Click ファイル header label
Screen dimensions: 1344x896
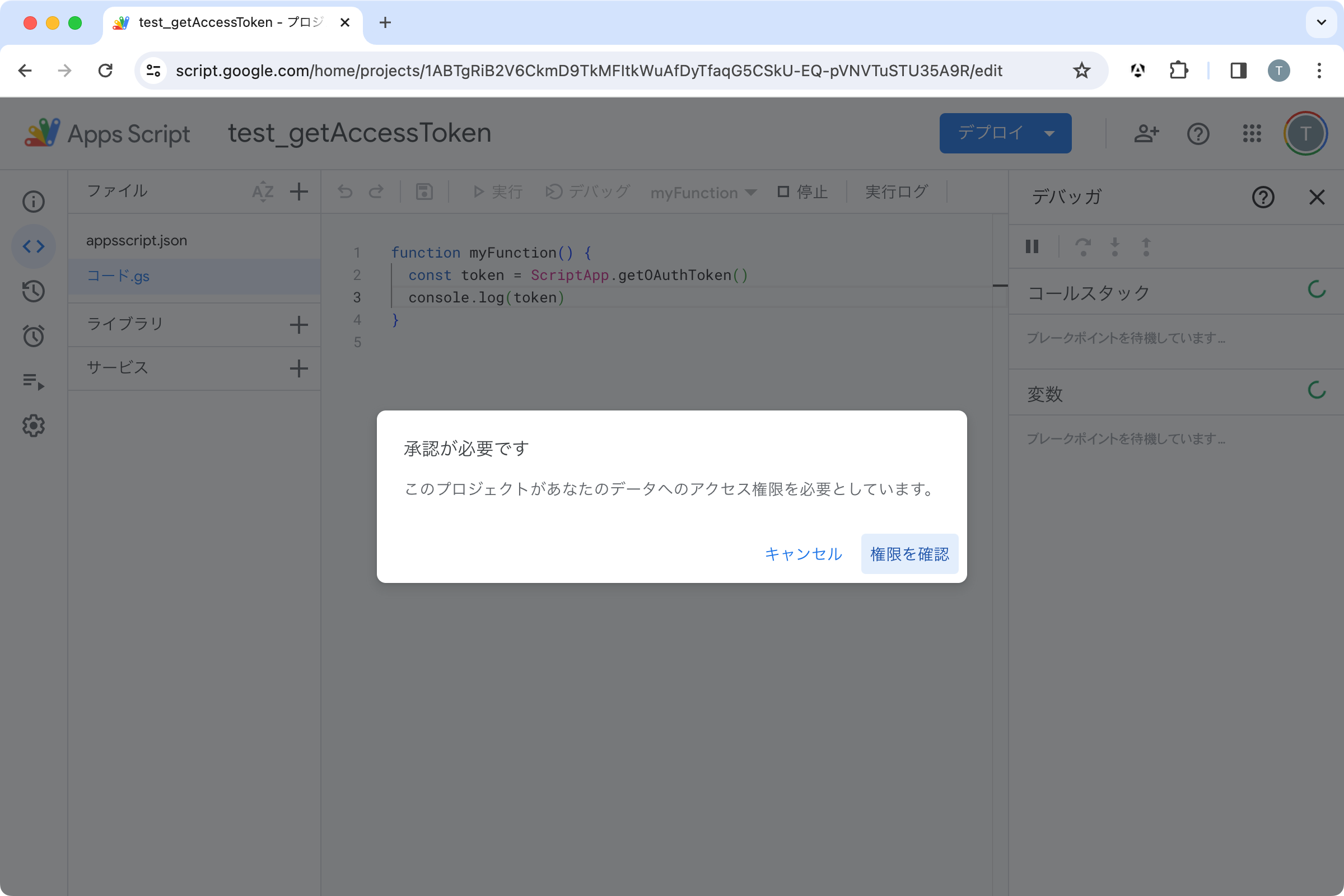click(117, 191)
